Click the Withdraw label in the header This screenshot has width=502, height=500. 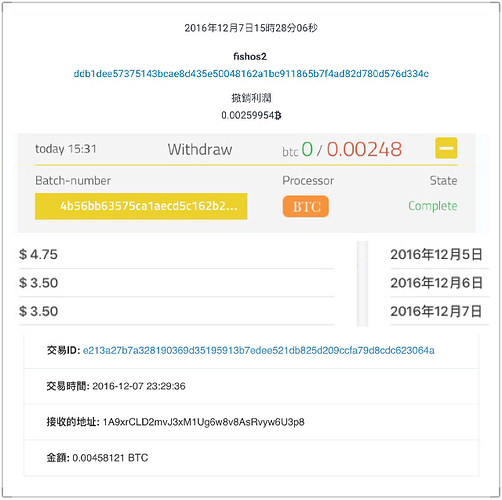pyautogui.click(x=200, y=149)
